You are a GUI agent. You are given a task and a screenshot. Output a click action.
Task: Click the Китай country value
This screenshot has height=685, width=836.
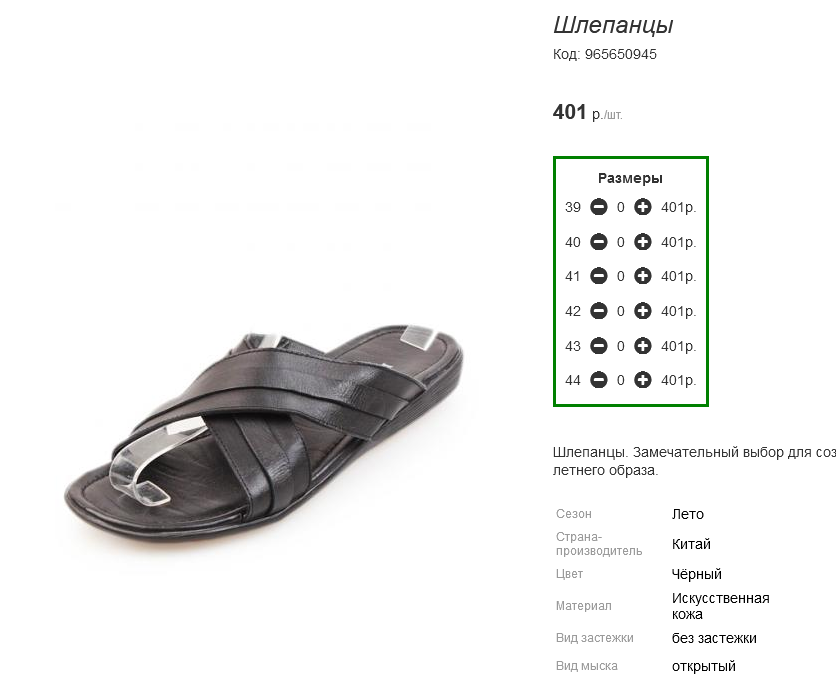[x=691, y=544]
